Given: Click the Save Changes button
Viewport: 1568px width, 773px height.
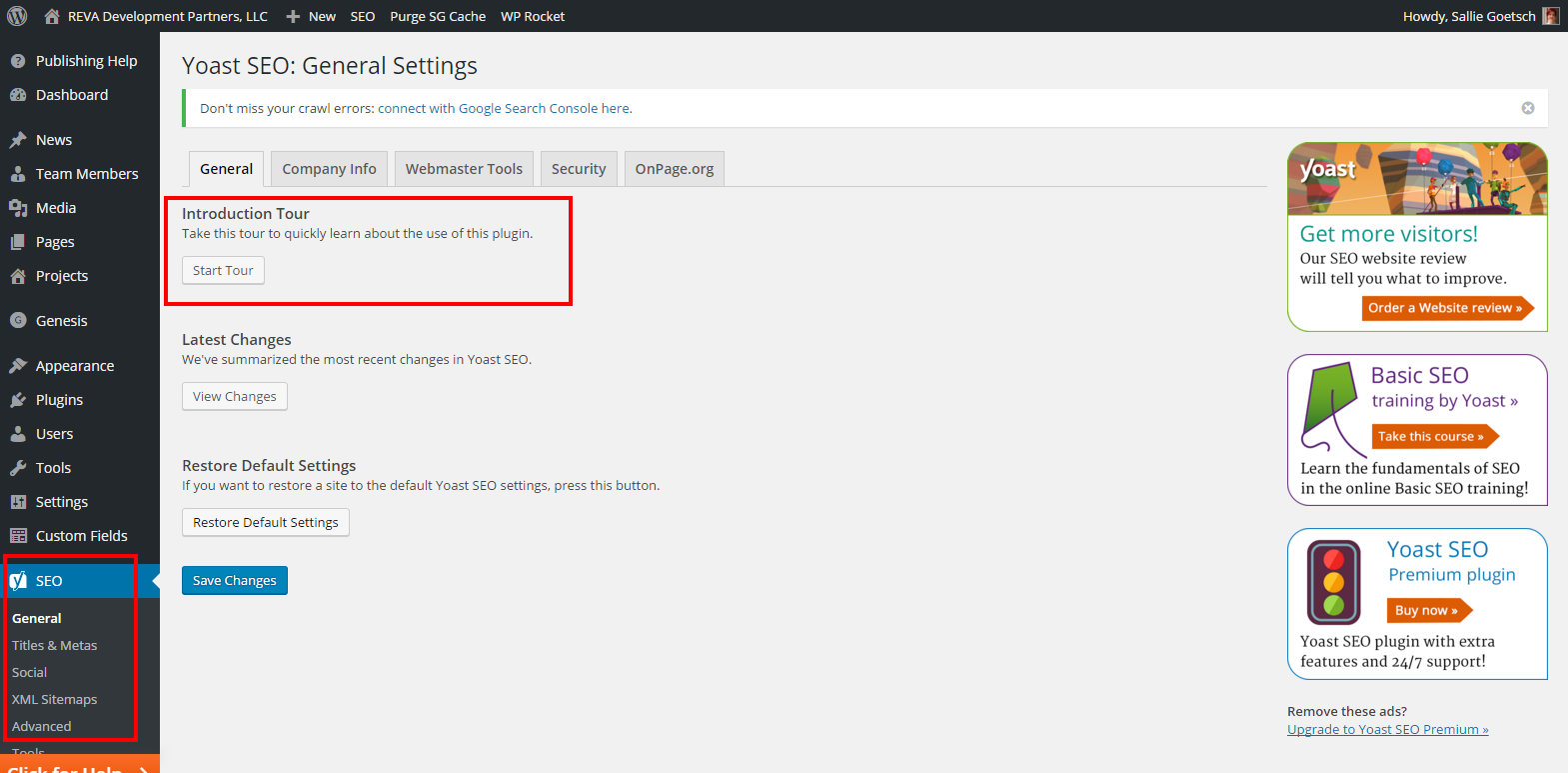Looking at the screenshot, I should point(235,581).
